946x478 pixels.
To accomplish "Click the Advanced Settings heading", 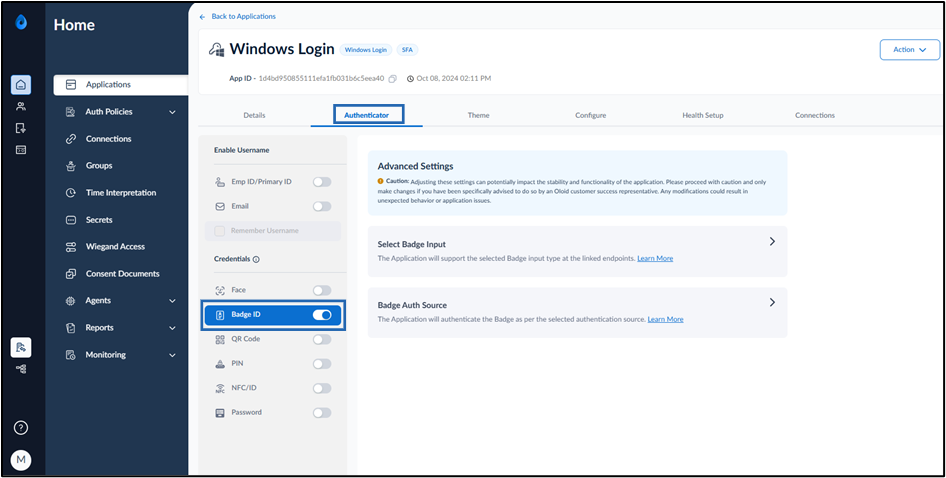I will coord(416,167).
